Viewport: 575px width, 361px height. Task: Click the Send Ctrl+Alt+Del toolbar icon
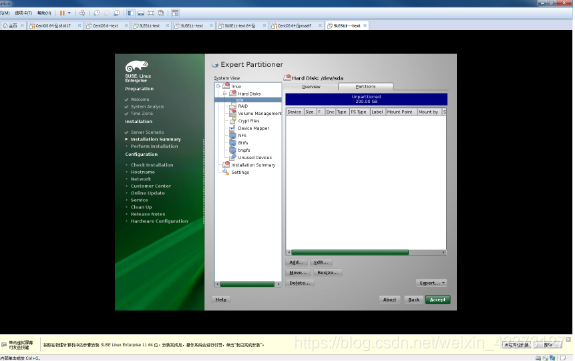(82, 13)
